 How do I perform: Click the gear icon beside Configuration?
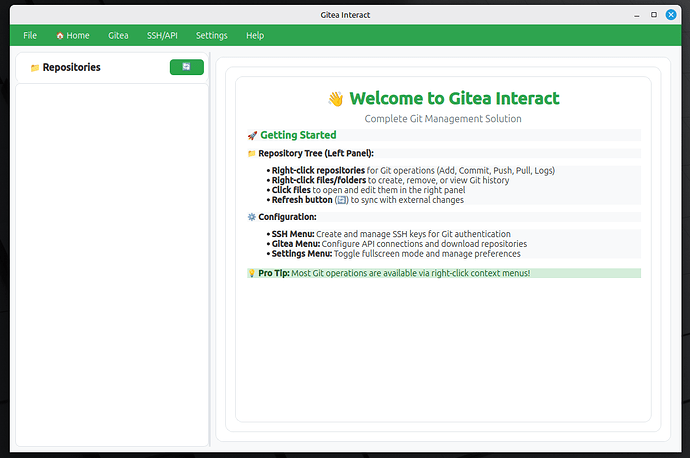coord(252,217)
